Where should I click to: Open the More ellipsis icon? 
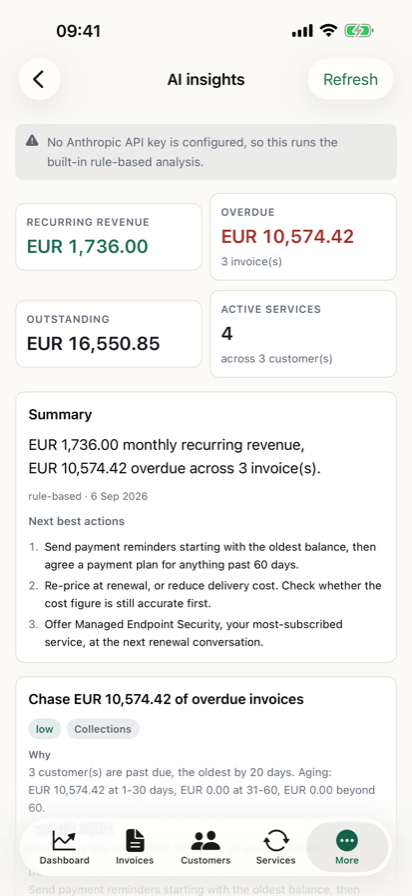coord(347,841)
